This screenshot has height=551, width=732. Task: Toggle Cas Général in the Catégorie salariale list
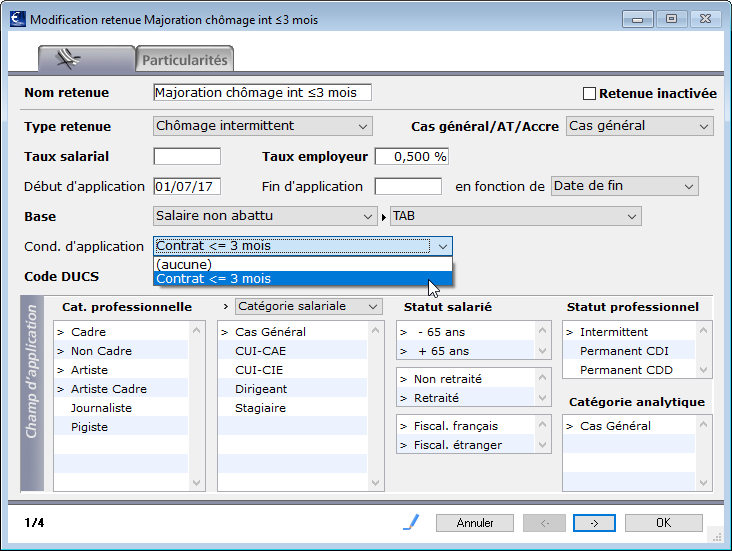click(293, 332)
